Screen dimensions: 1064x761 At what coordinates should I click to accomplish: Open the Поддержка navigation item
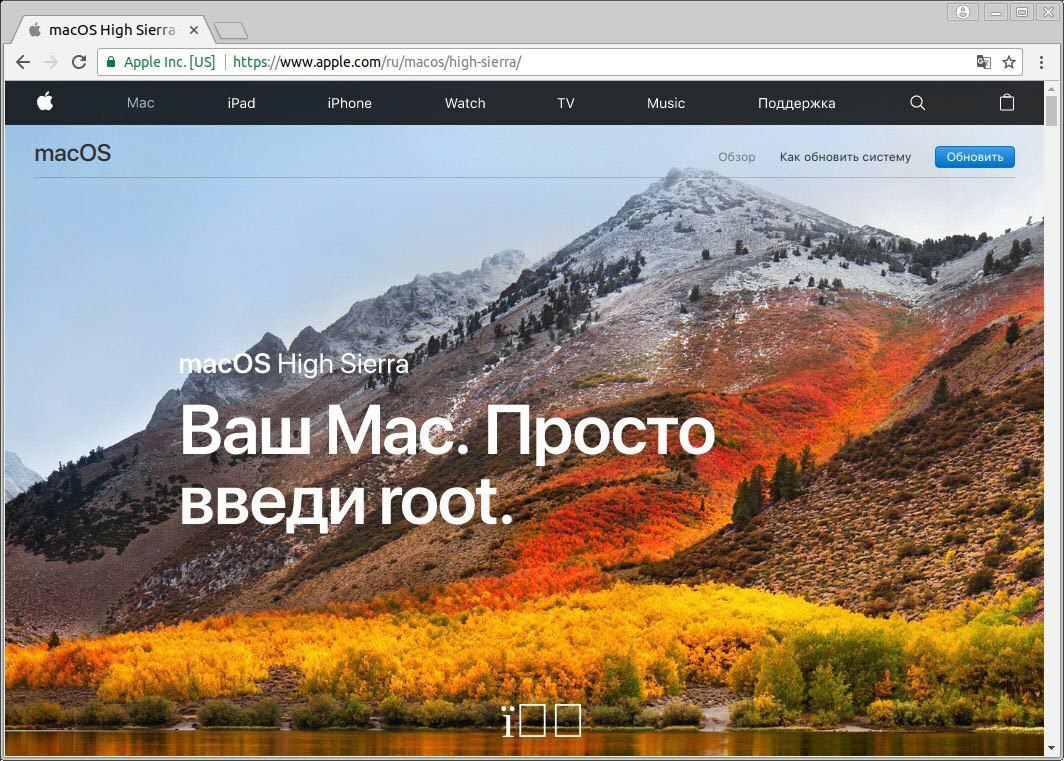click(797, 103)
